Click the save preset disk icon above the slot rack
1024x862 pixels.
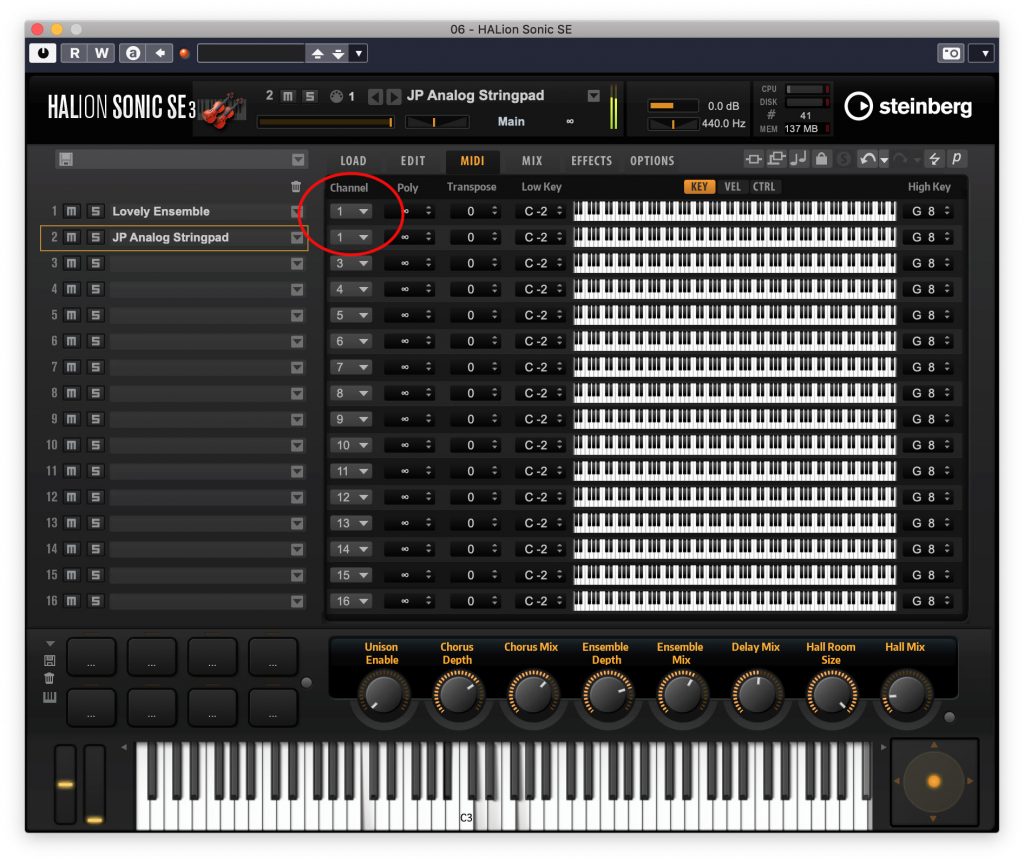(x=65, y=160)
